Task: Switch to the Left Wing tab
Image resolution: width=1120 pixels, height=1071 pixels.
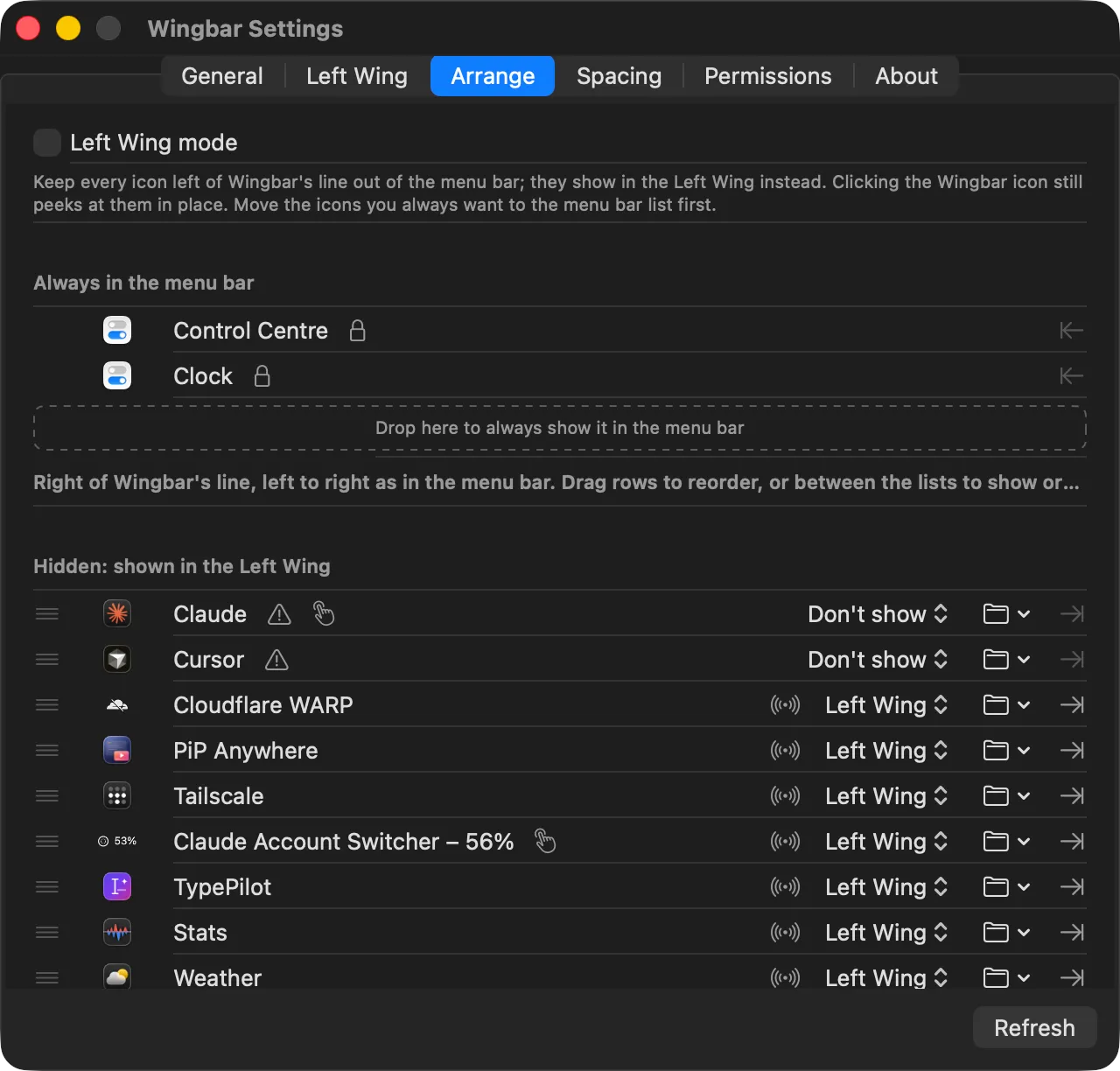Action: click(x=357, y=76)
